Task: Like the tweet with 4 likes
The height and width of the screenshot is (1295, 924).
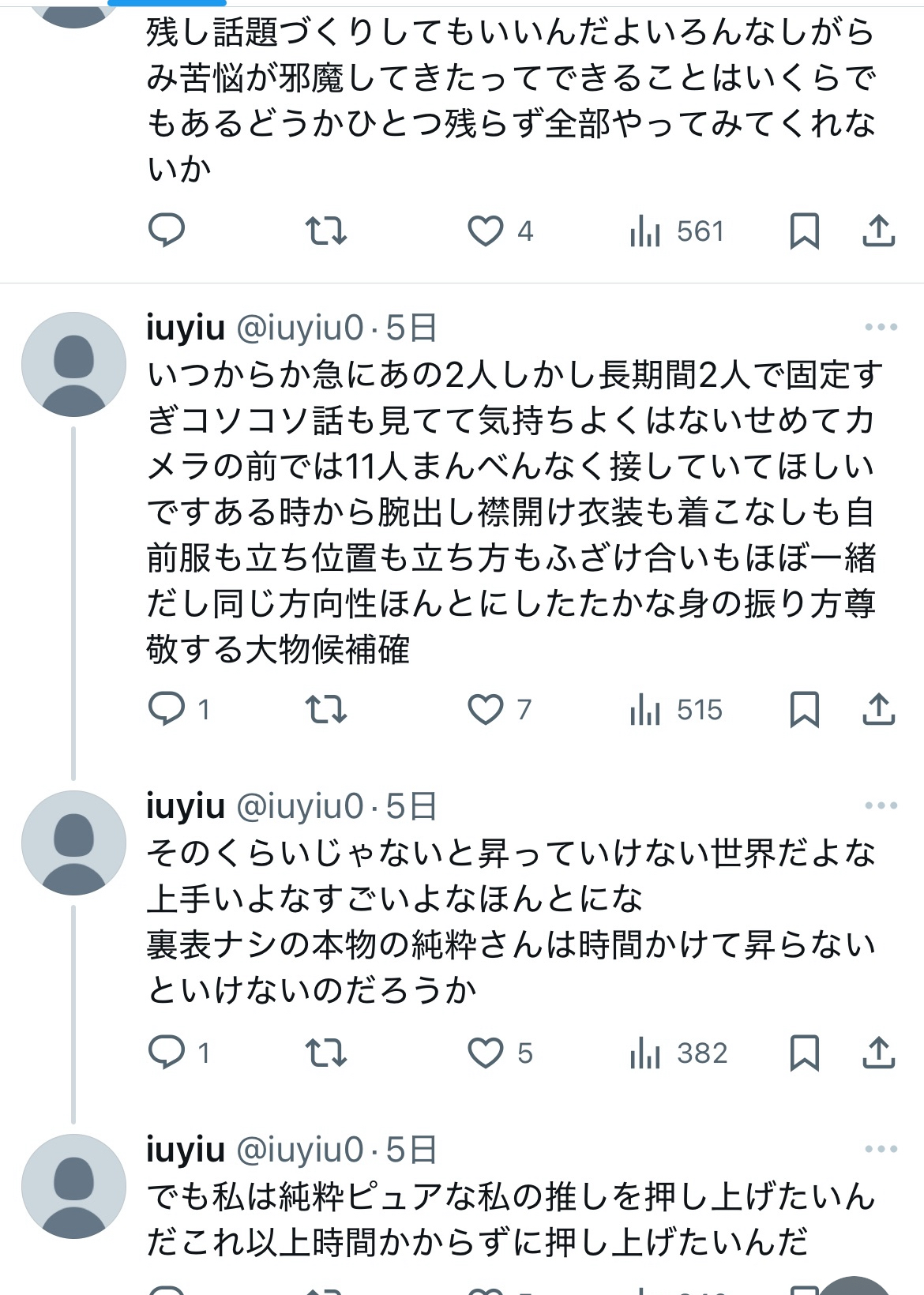Action: 486,231
